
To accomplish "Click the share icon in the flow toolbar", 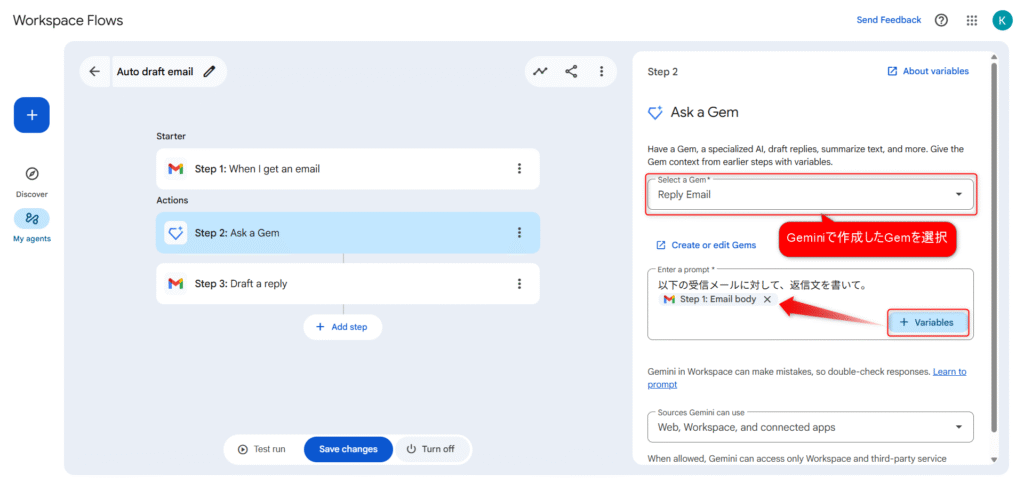I will [x=571, y=71].
